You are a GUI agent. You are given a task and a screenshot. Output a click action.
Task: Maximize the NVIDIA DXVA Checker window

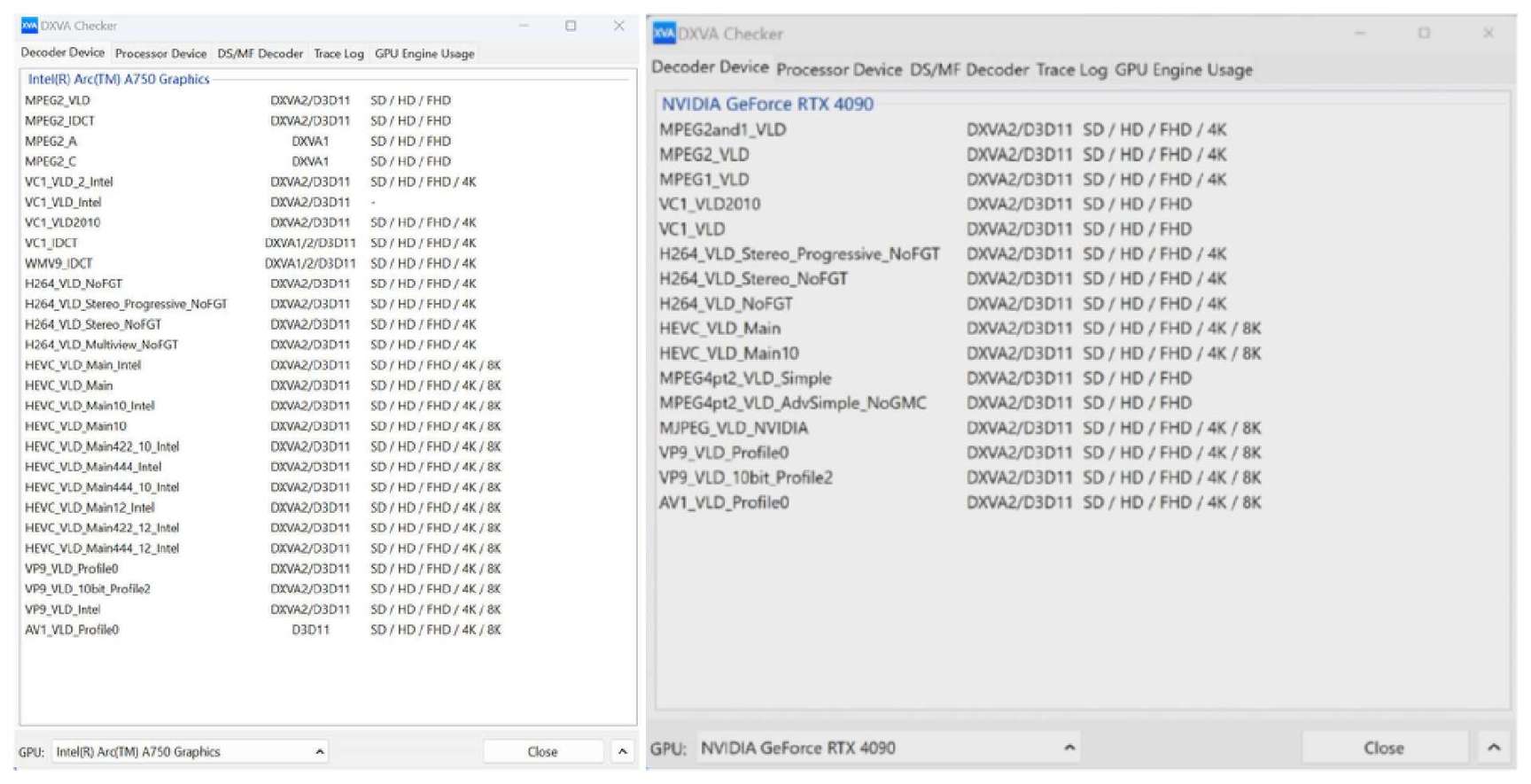(1424, 34)
